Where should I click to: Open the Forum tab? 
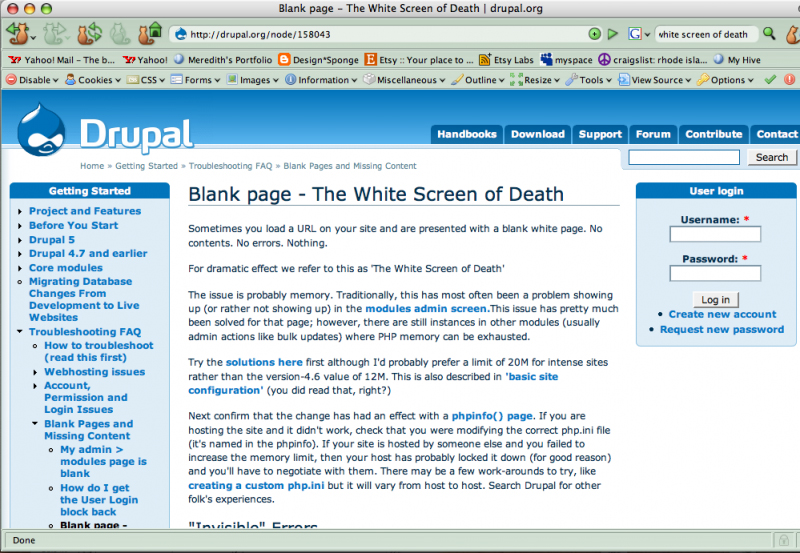click(x=653, y=134)
